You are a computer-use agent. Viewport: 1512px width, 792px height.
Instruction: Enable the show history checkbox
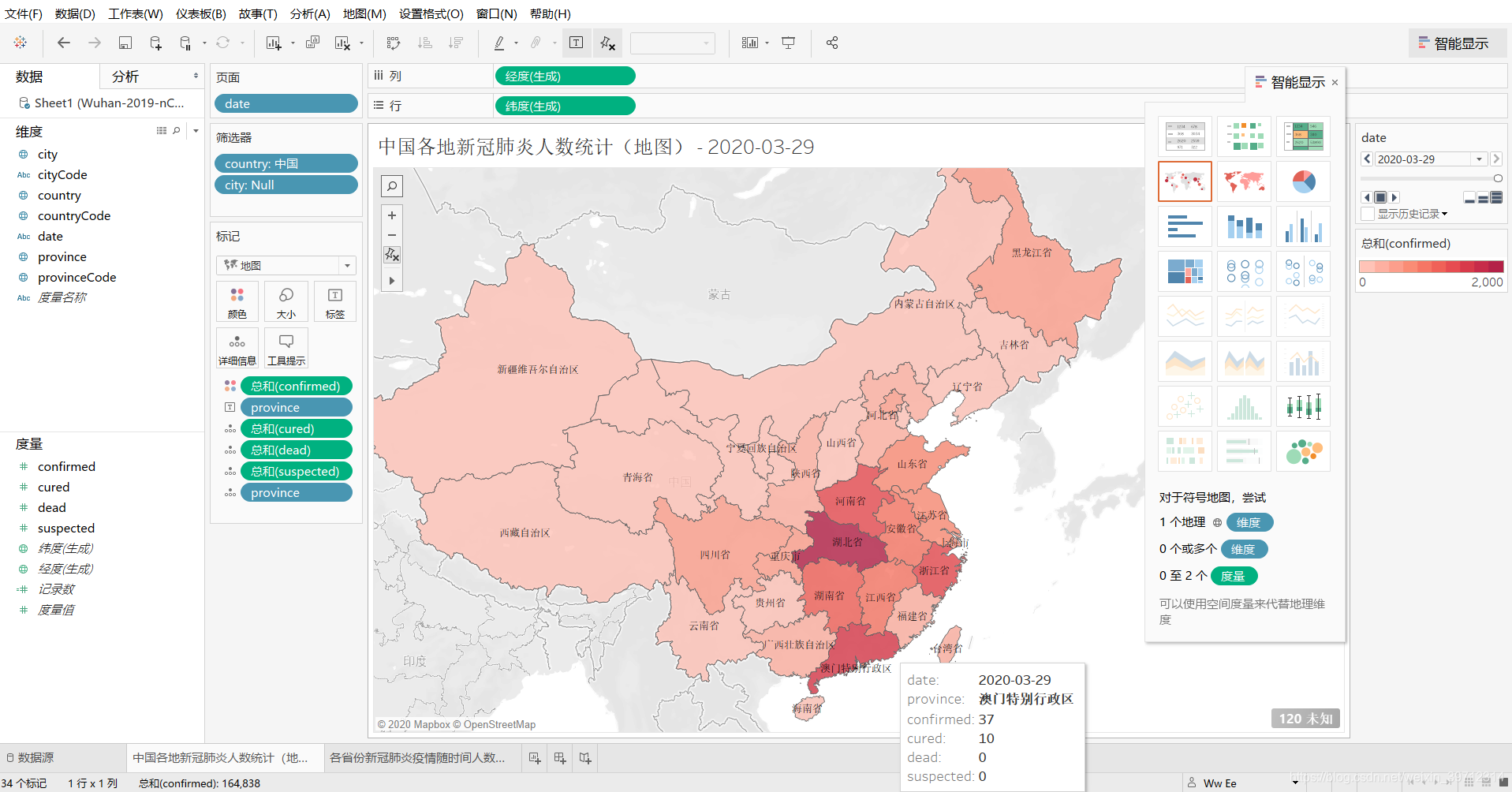click(x=1368, y=214)
